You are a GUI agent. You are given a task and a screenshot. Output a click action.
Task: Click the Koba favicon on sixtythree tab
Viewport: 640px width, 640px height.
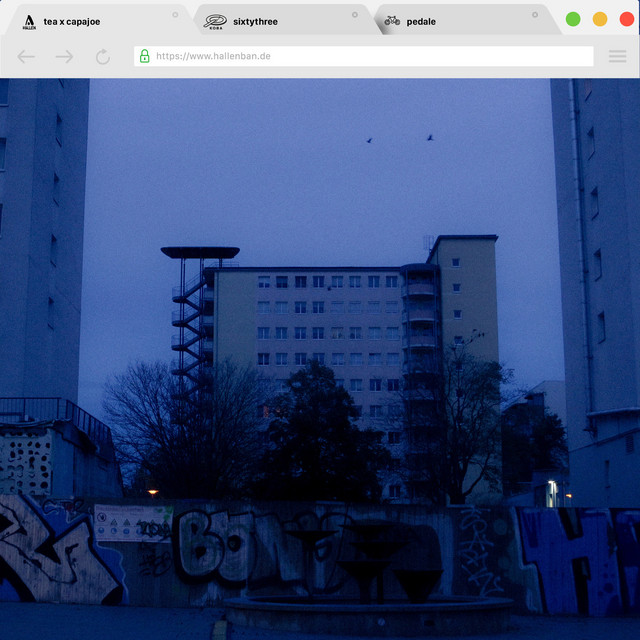pos(216,22)
